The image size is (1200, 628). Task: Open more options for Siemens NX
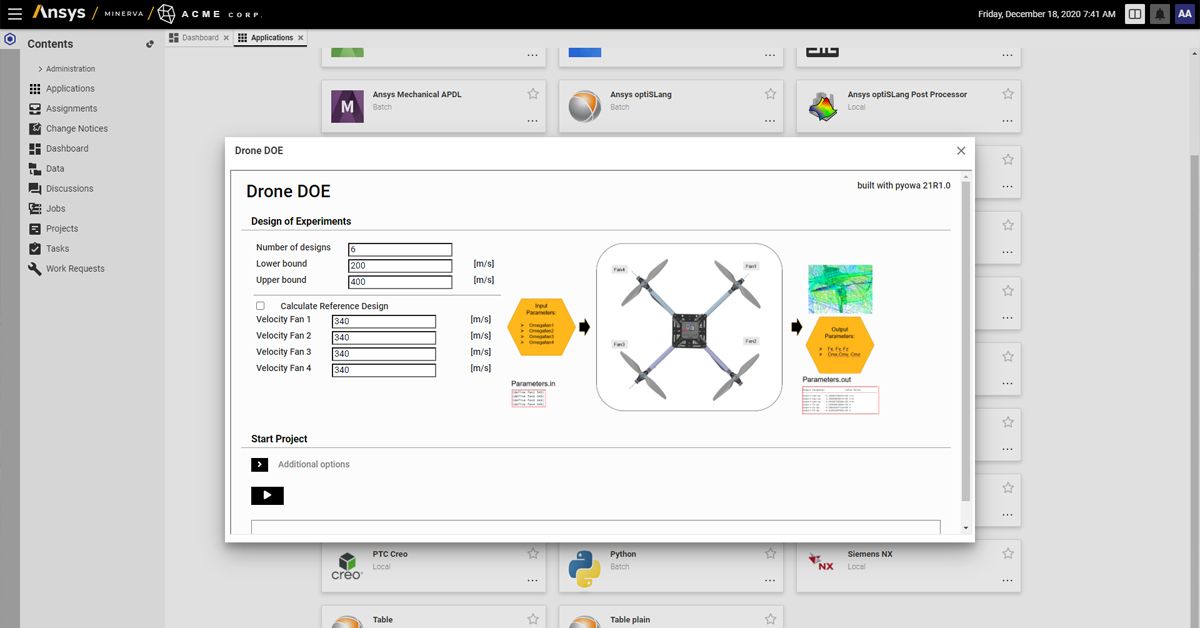(1008, 580)
